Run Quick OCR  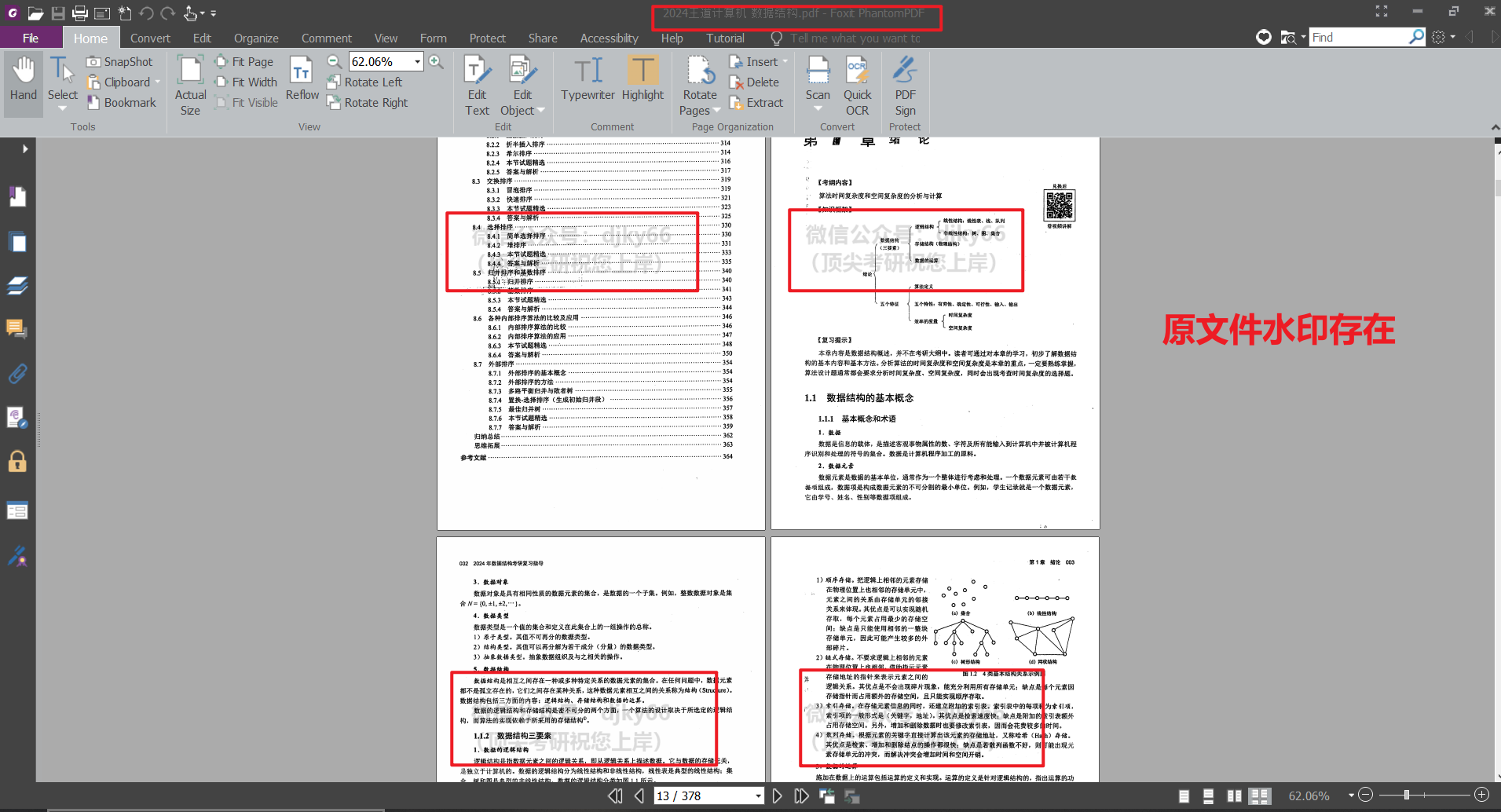(857, 86)
